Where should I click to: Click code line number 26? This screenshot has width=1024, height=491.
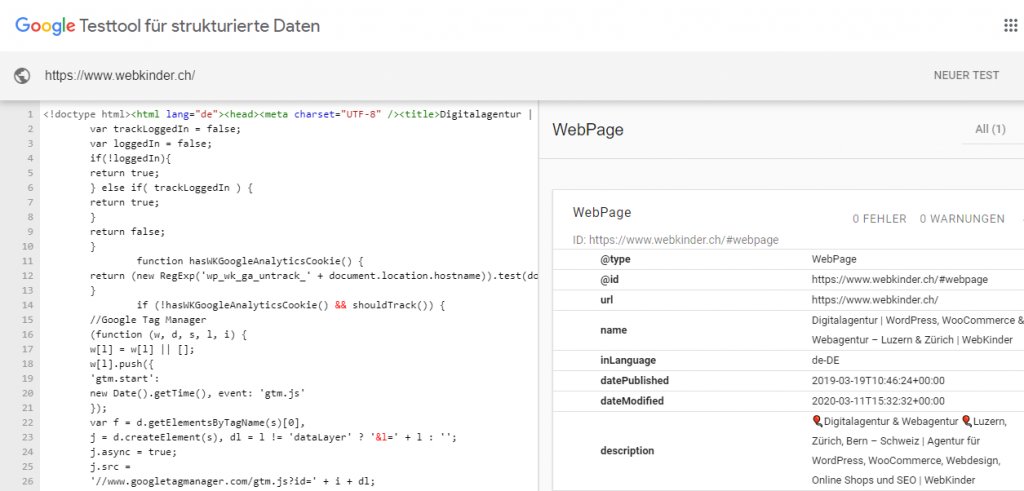pyautogui.click(x=27, y=482)
